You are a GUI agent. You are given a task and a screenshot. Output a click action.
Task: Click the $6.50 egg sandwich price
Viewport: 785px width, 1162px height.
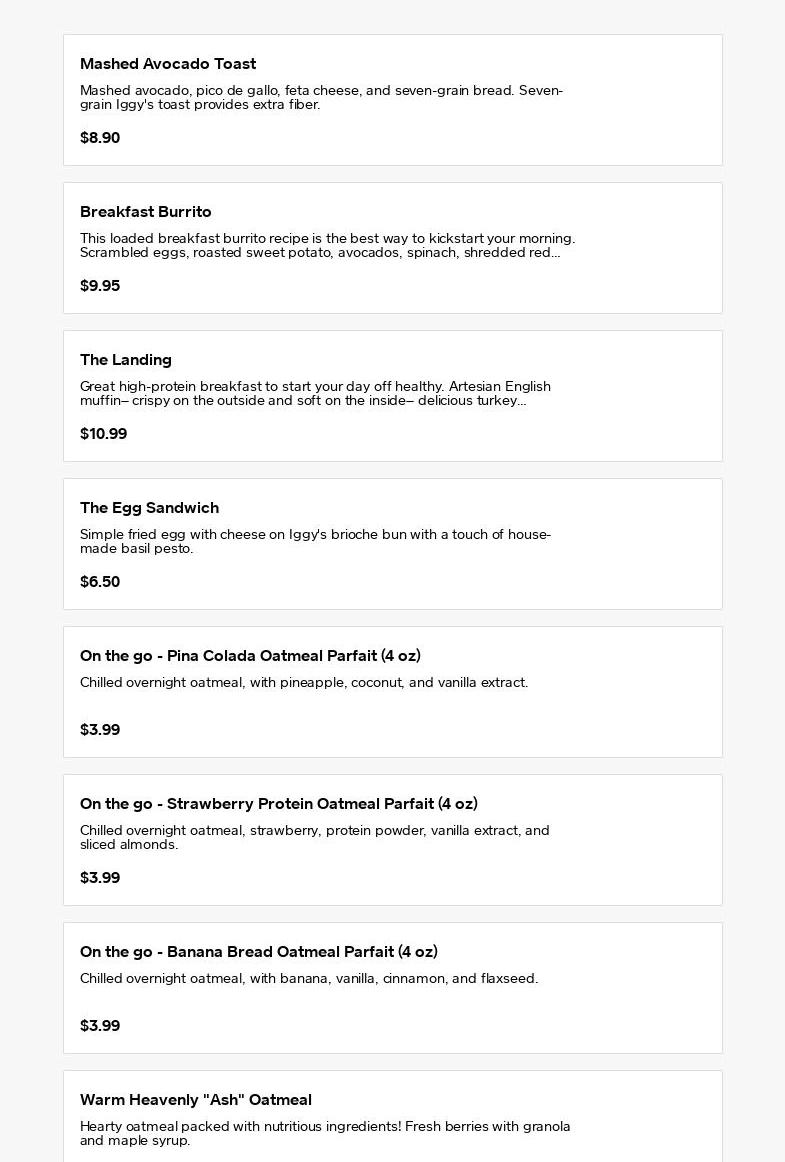[100, 582]
